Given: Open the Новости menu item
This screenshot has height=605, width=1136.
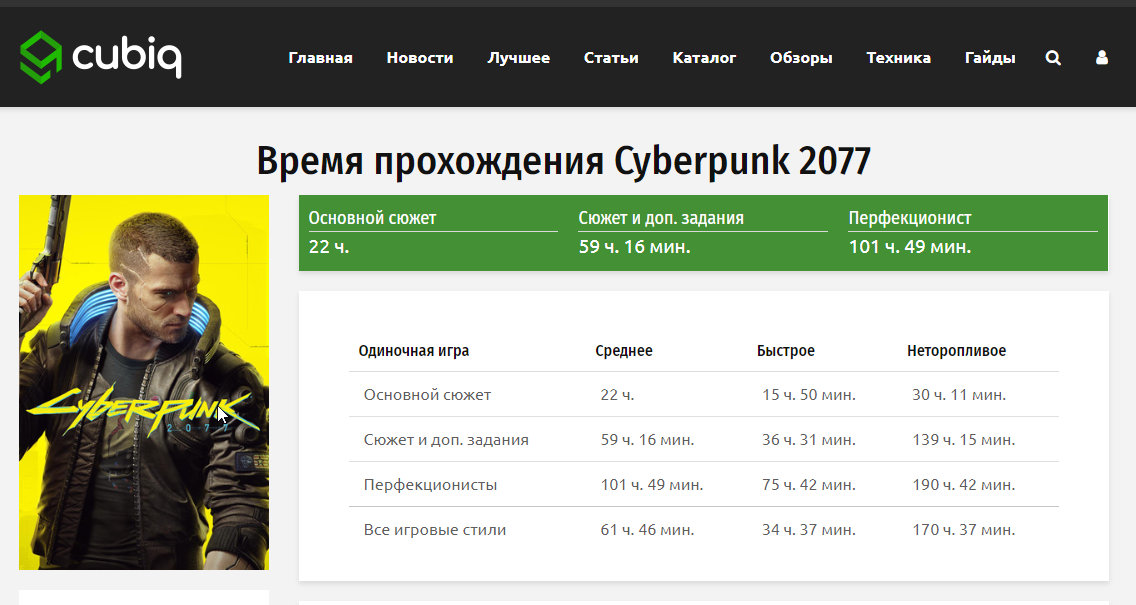Looking at the screenshot, I should [x=420, y=58].
